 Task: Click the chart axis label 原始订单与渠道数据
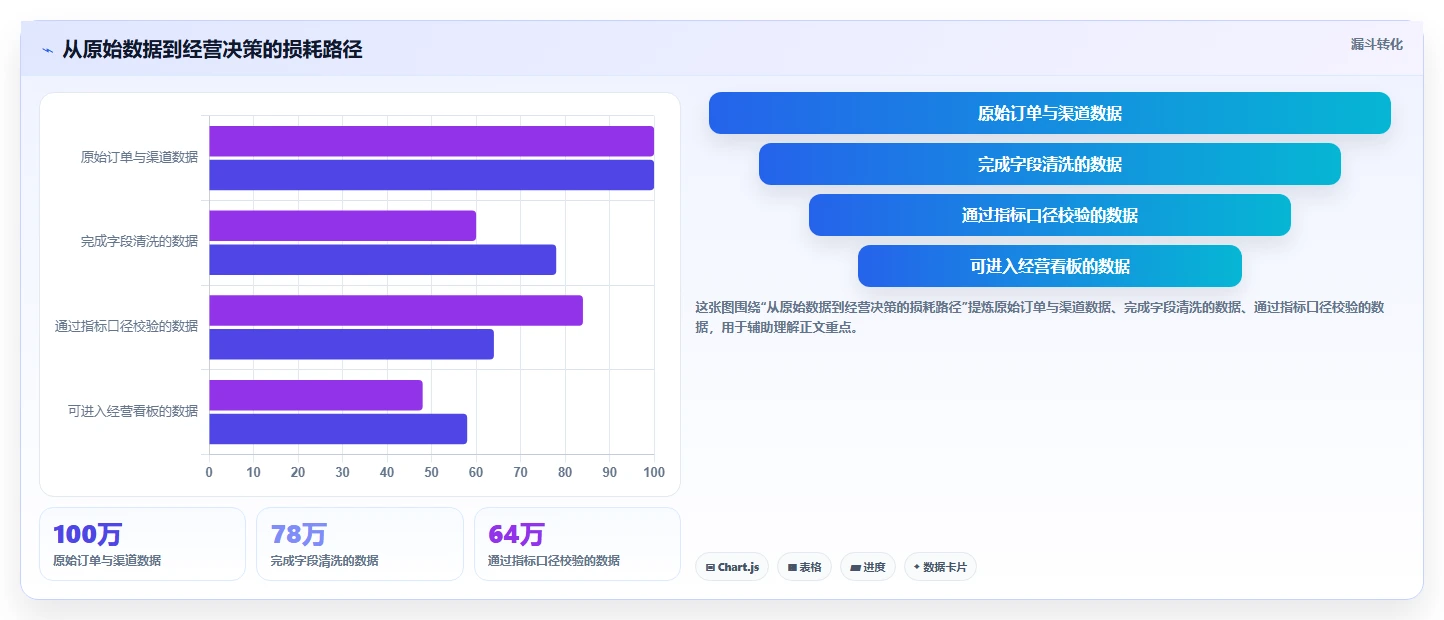coord(139,157)
